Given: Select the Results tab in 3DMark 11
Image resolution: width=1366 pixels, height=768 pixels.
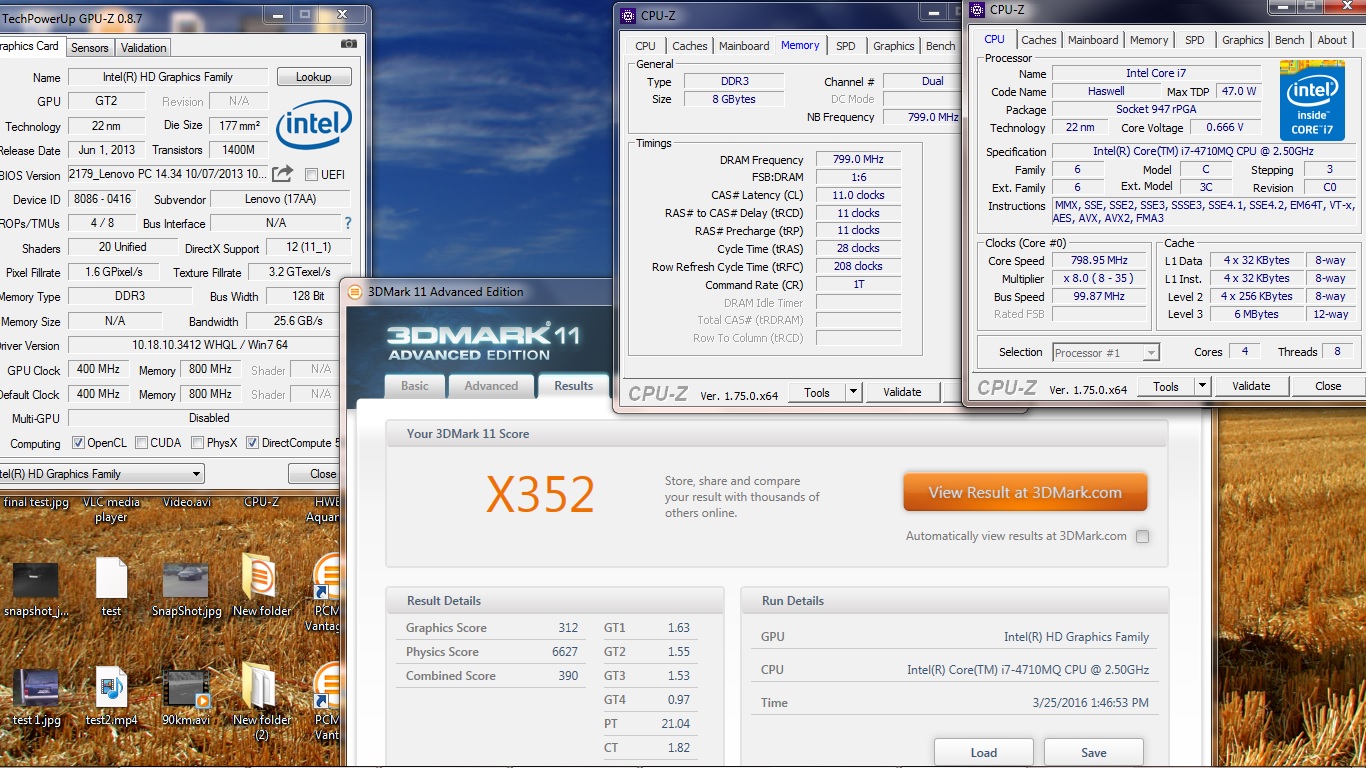Looking at the screenshot, I should click(x=574, y=386).
